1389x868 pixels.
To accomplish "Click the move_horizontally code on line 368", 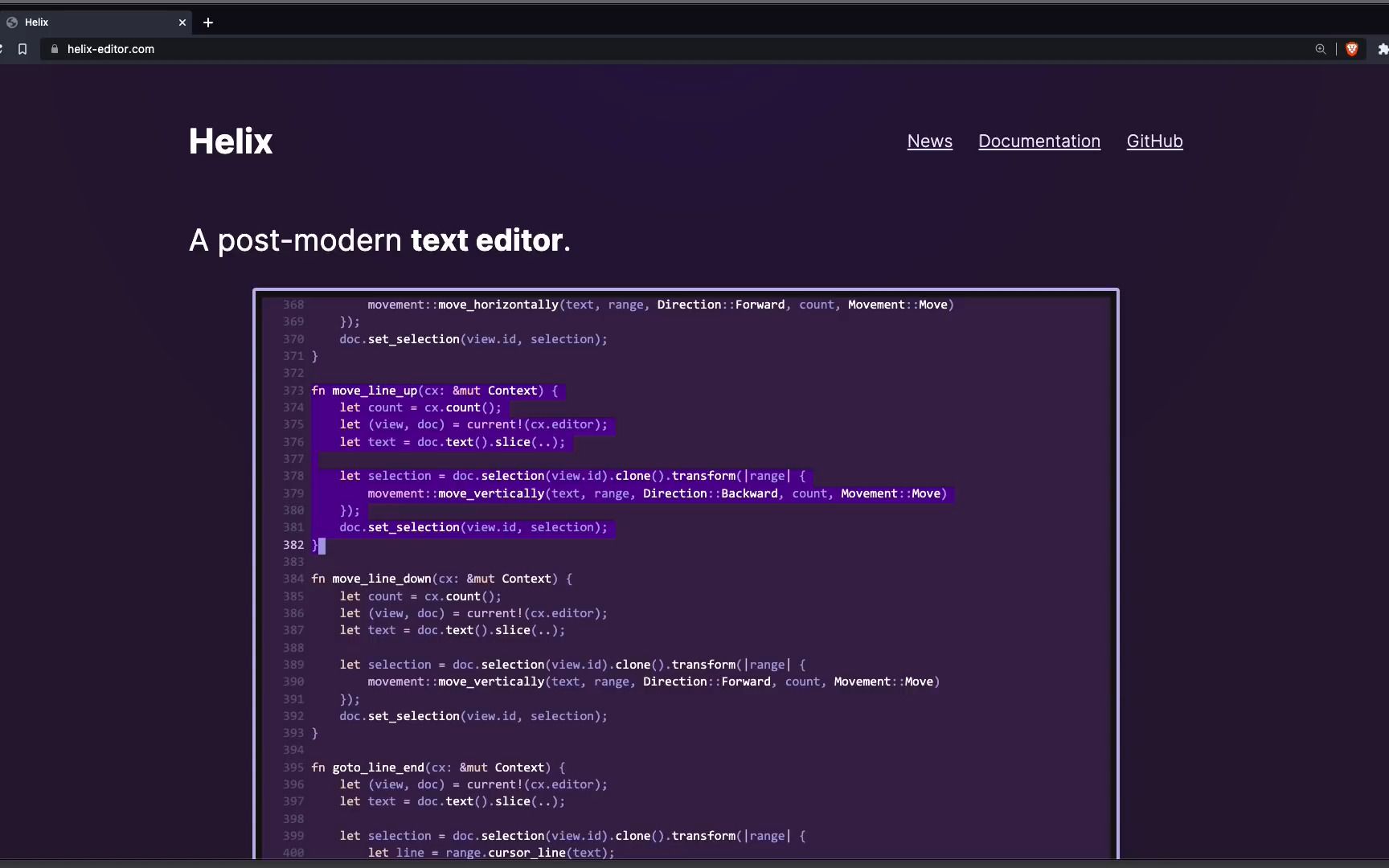I will [661, 305].
